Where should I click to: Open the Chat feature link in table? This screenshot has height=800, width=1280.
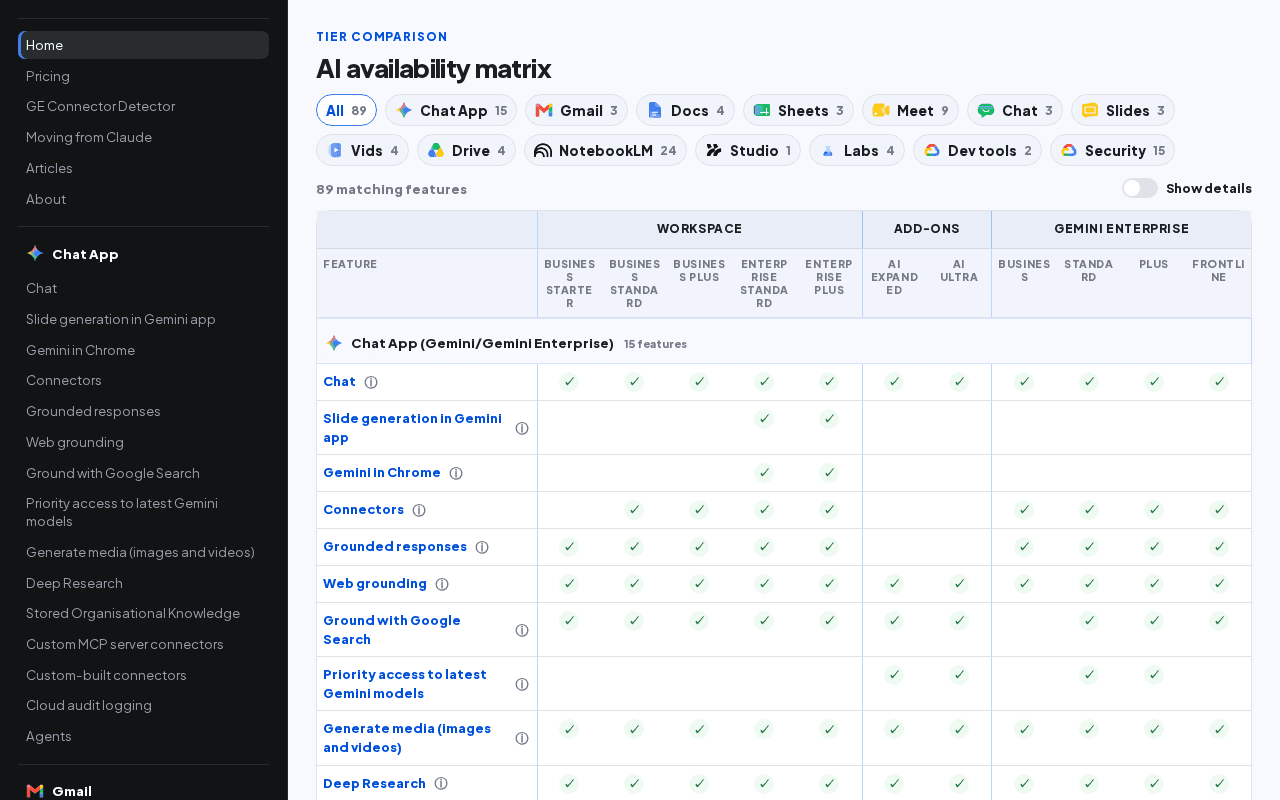339,382
